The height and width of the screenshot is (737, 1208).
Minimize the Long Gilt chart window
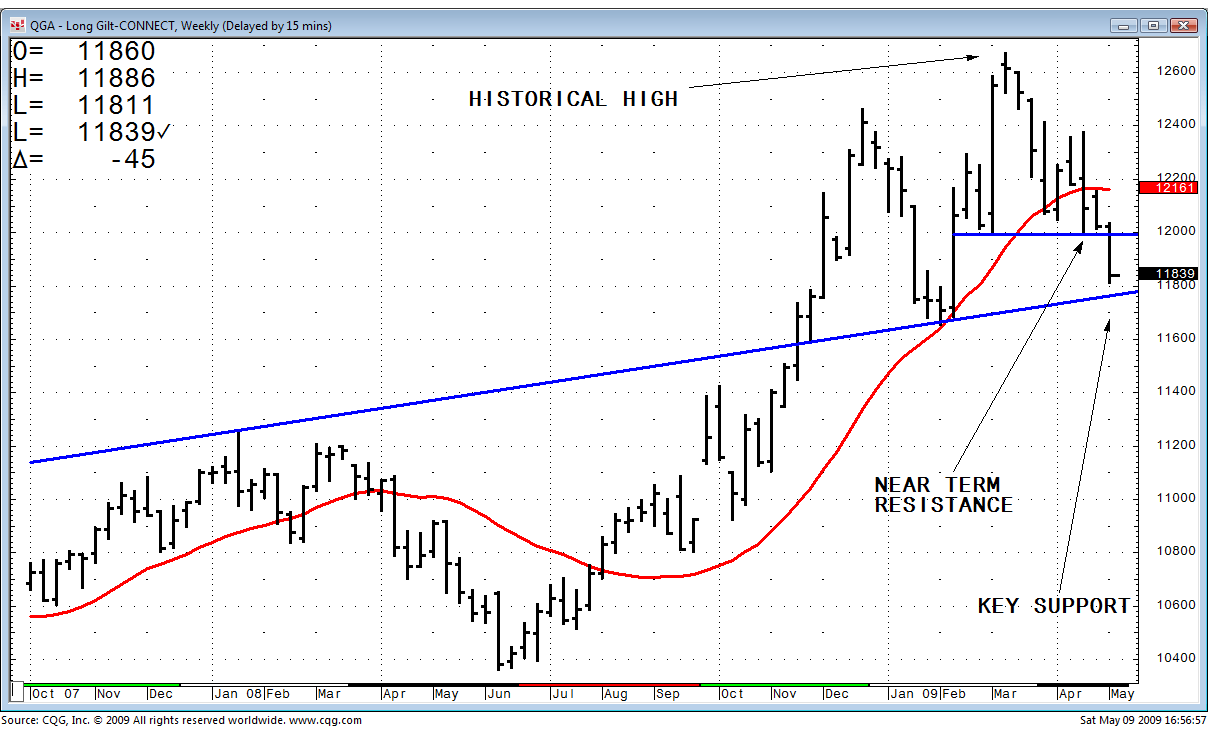click(x=1128, y=25)
